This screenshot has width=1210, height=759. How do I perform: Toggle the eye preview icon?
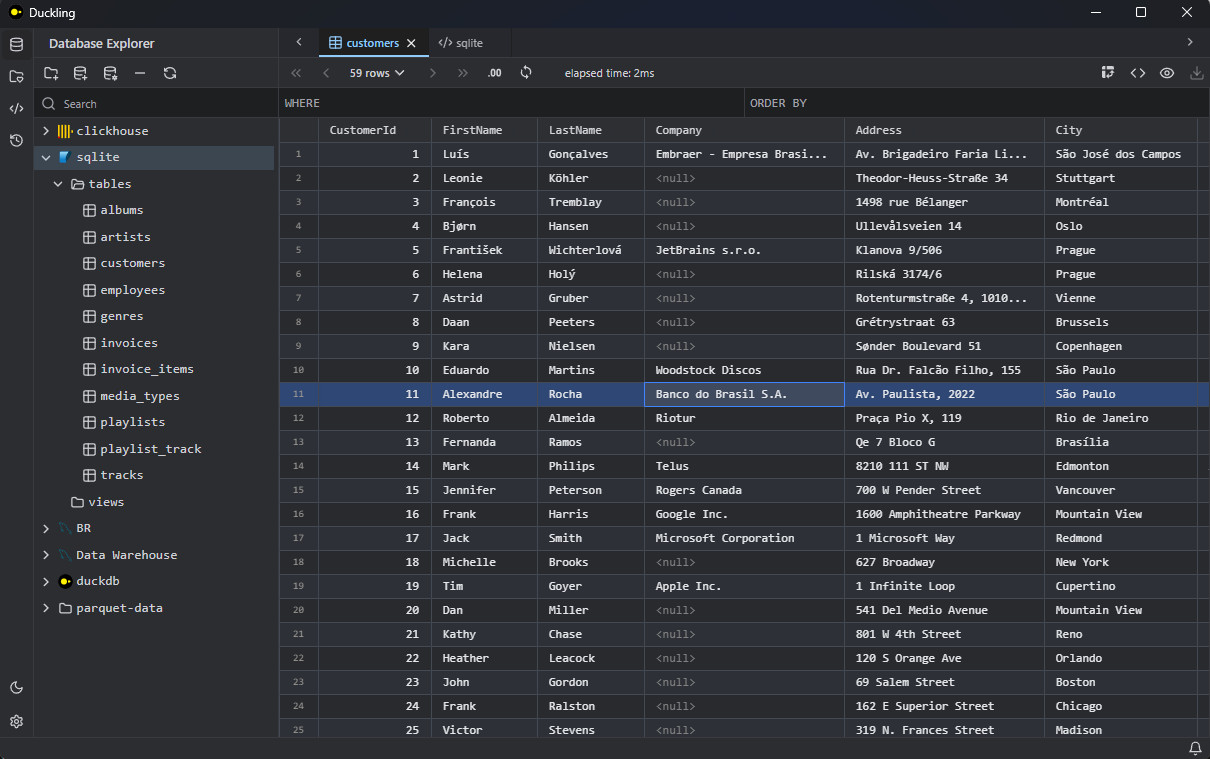pos(1166,73)
